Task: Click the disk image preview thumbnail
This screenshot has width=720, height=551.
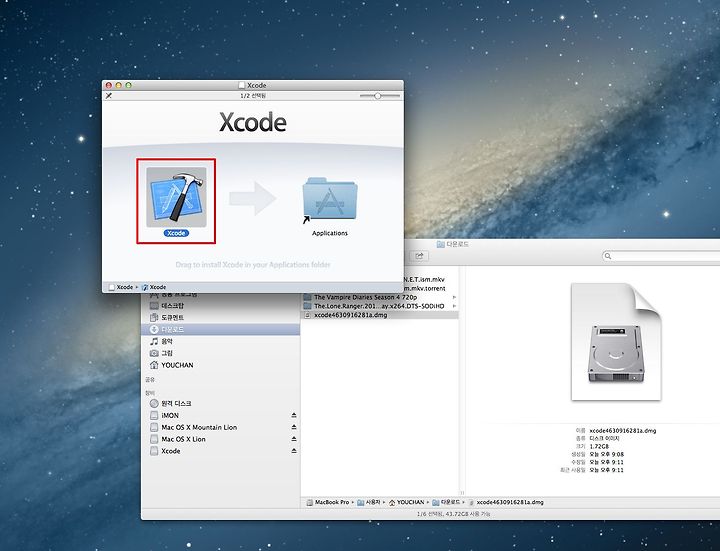Action: click(x=616, y=342)
